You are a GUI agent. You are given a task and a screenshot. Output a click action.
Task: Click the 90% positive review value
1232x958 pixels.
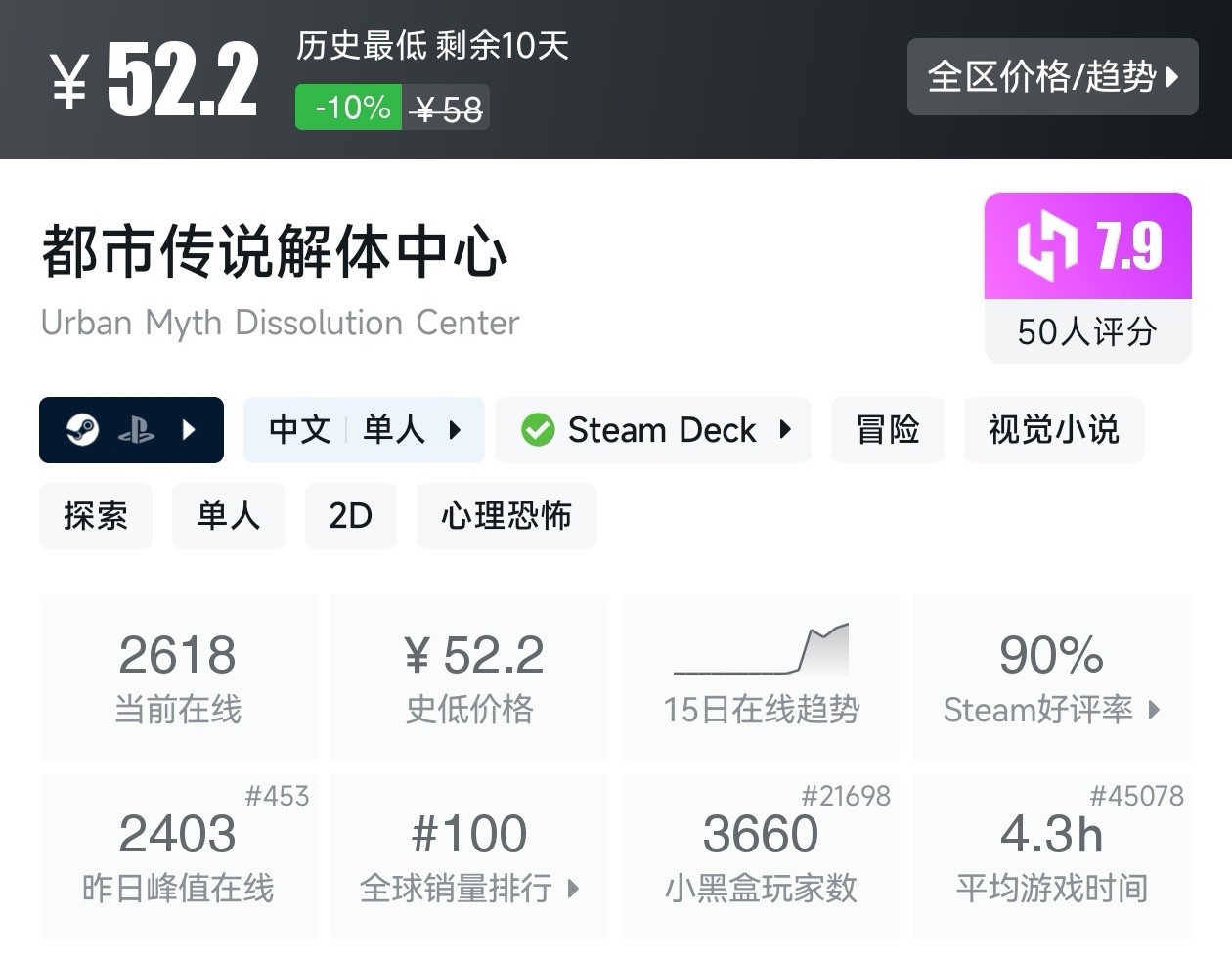(1051, 655)
